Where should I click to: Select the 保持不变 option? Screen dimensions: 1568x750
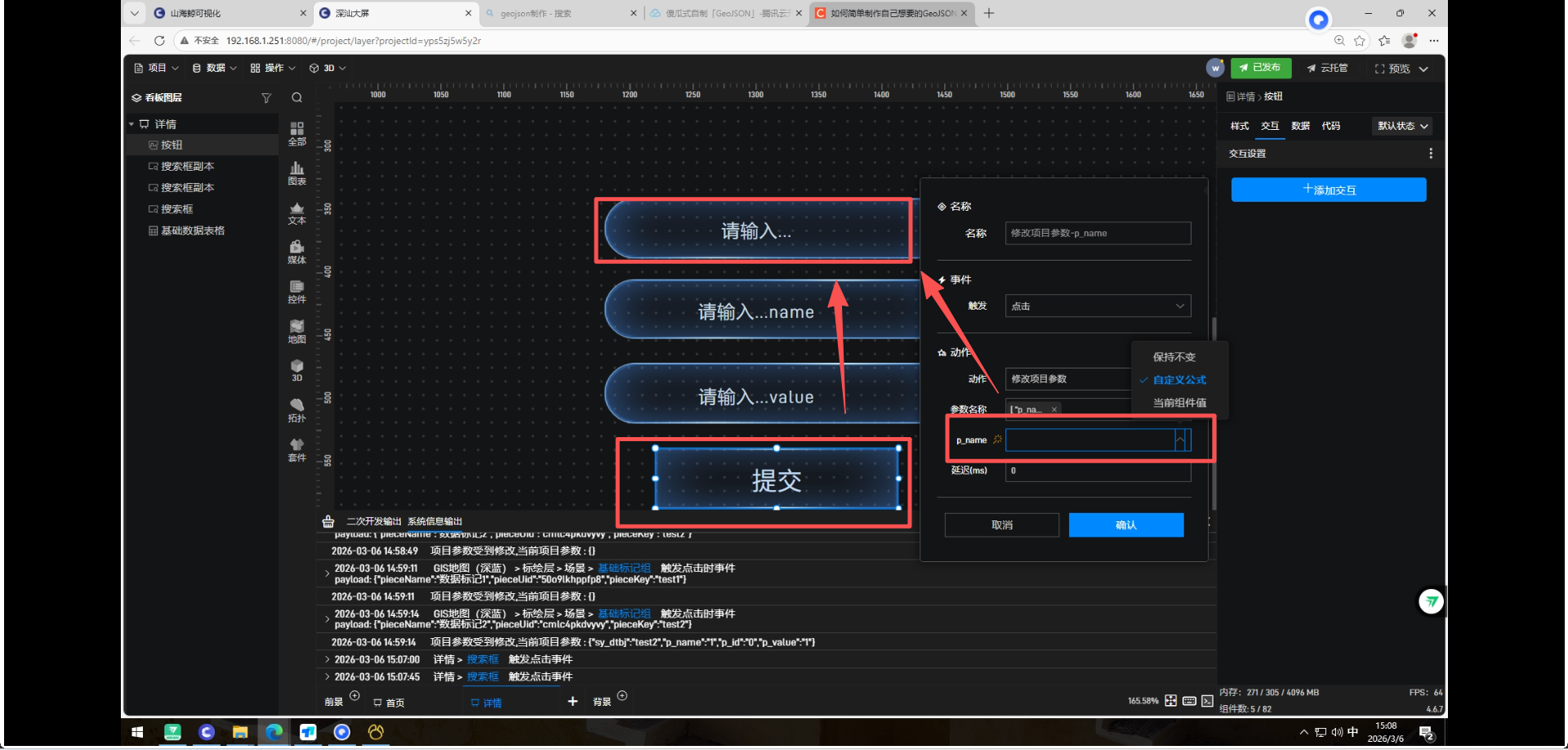click(1174, 357)
